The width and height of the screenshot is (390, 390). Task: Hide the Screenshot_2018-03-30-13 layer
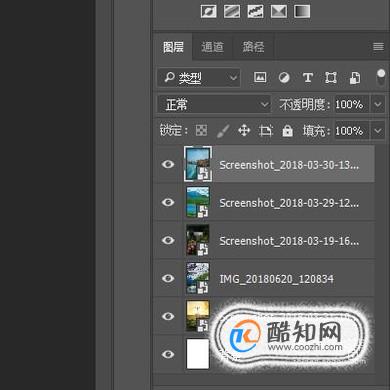pyautogui.click(x=168, y=164)
